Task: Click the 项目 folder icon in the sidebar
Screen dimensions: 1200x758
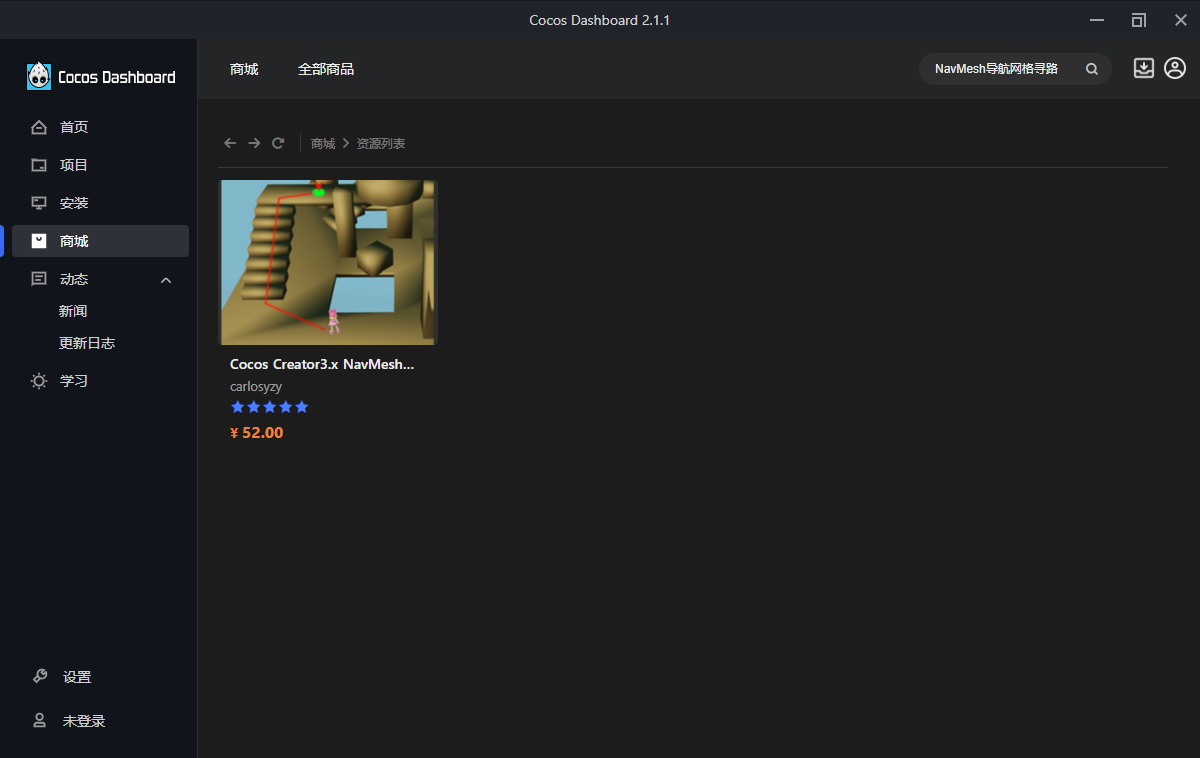Action: (39, 165)
